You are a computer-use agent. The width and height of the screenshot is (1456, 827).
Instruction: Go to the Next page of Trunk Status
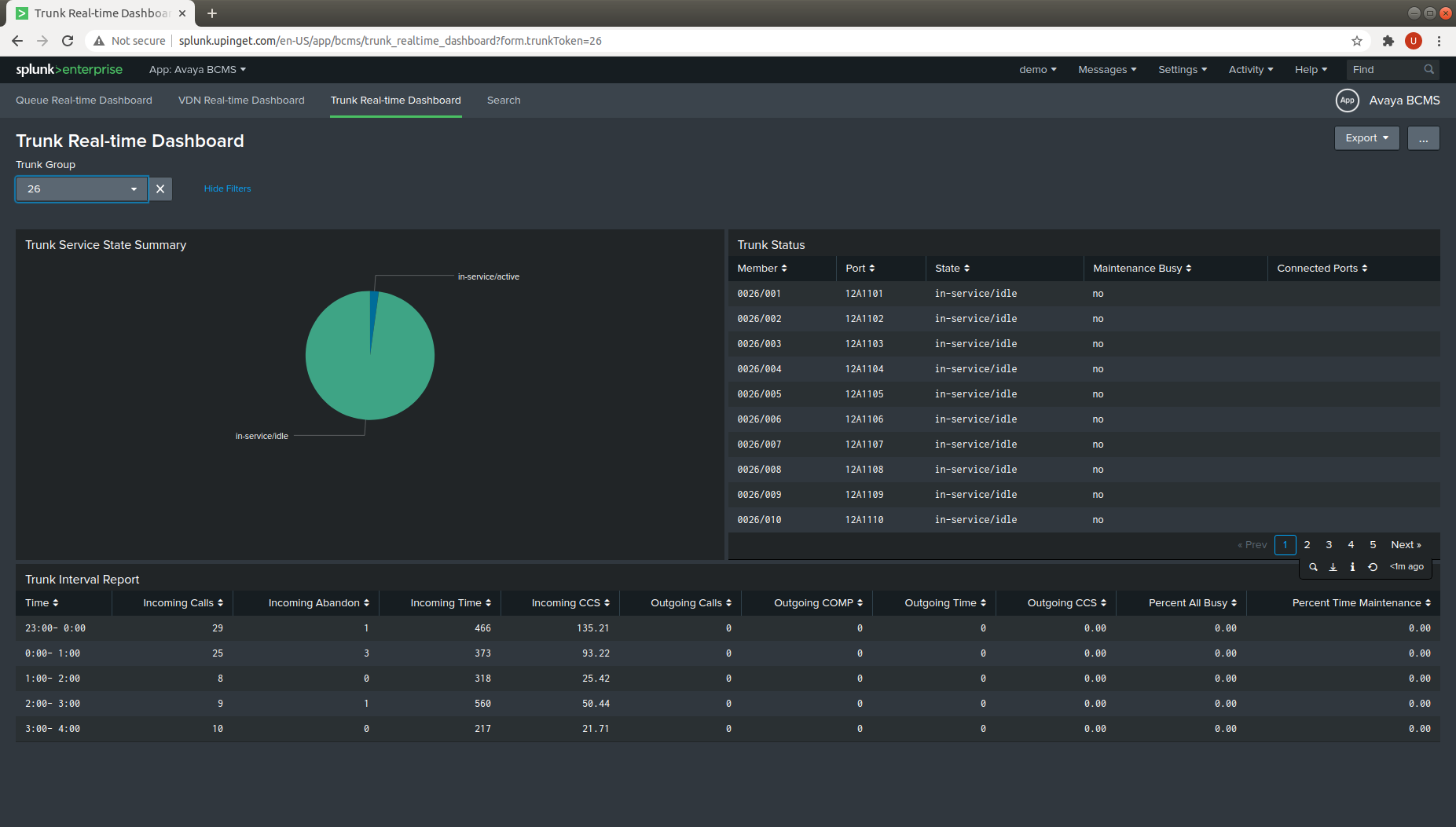(1405, 545)
